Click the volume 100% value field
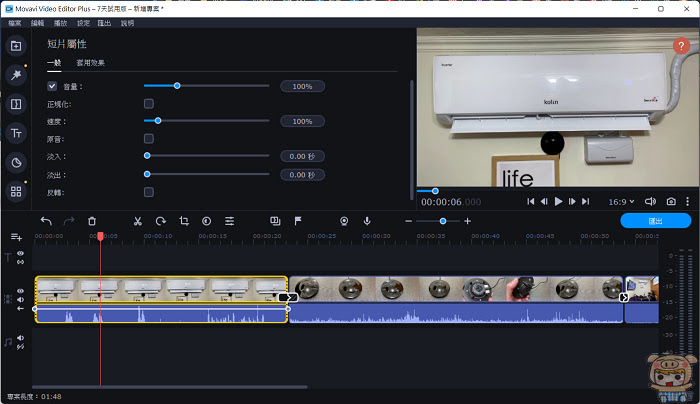This screenshot has height=404, width=700. click(x=302, y=86)
